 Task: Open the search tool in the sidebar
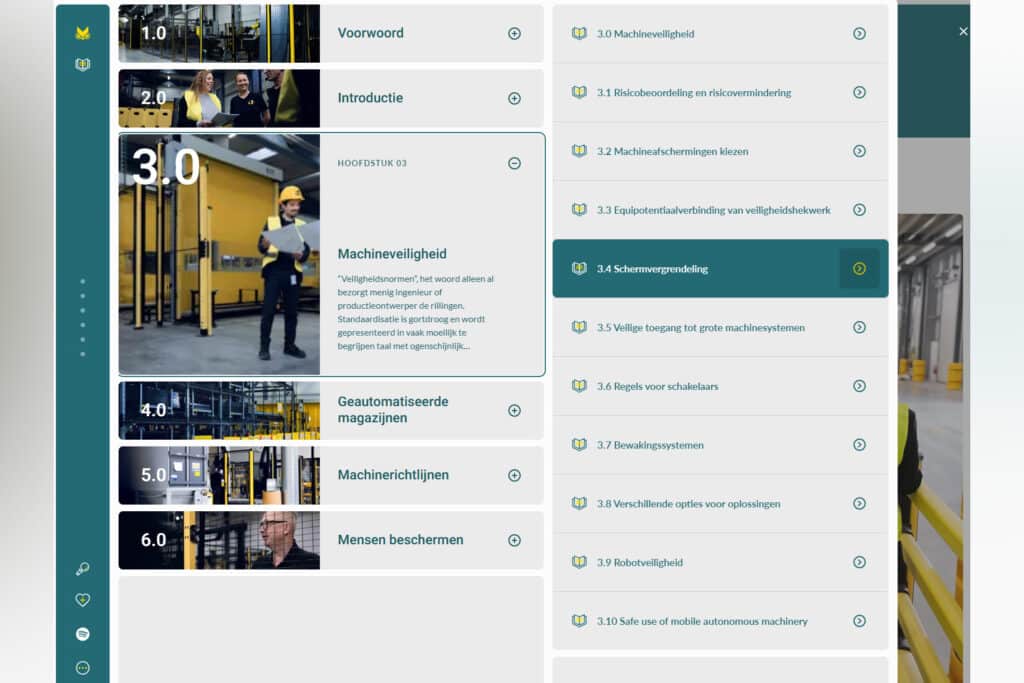[83, 568]
